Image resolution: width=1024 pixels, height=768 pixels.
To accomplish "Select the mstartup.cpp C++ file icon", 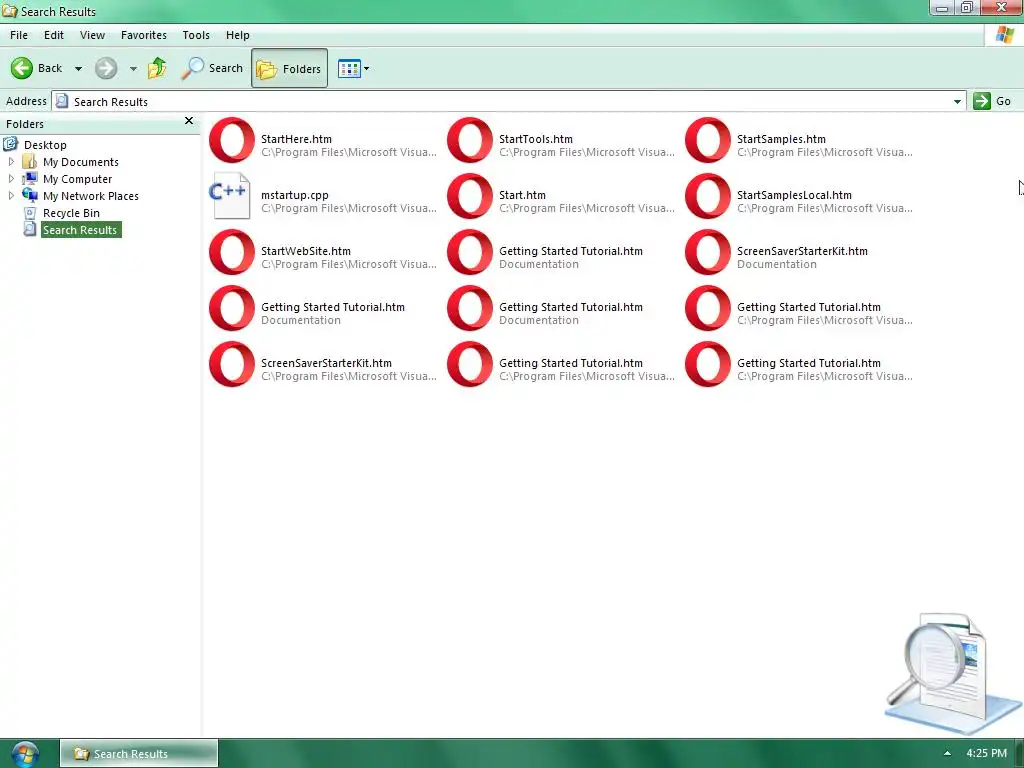I will 230,196.
